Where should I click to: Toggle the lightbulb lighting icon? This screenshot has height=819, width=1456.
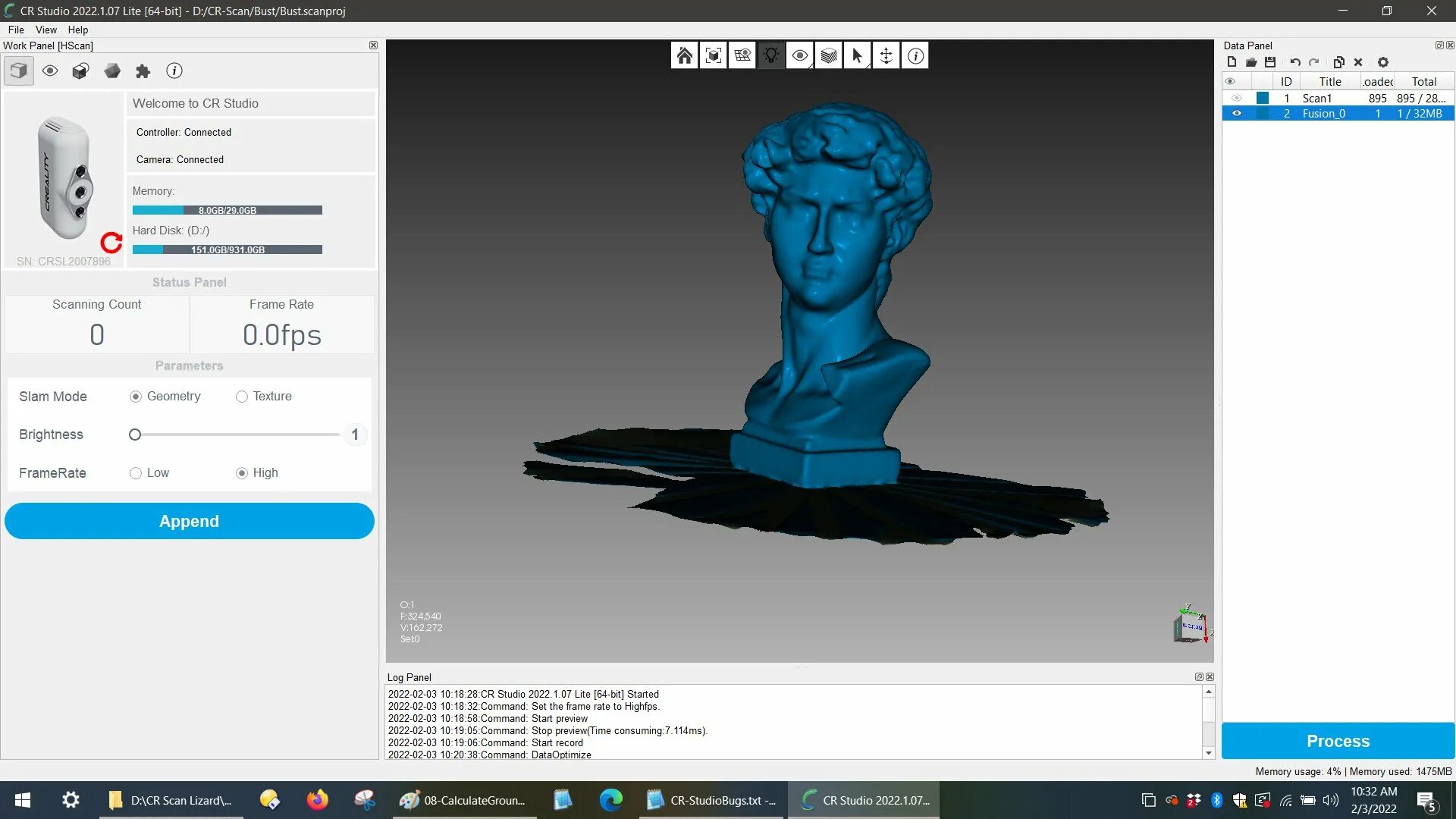click(771, 55)
